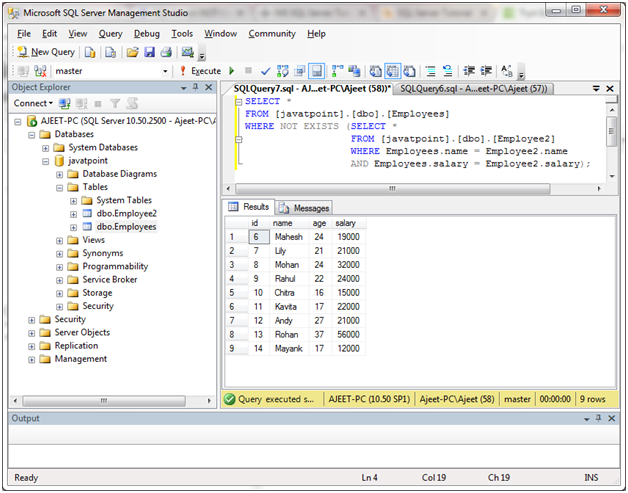Click the Decrease Indent icon
Screen dimensions: 628x493
469,71
